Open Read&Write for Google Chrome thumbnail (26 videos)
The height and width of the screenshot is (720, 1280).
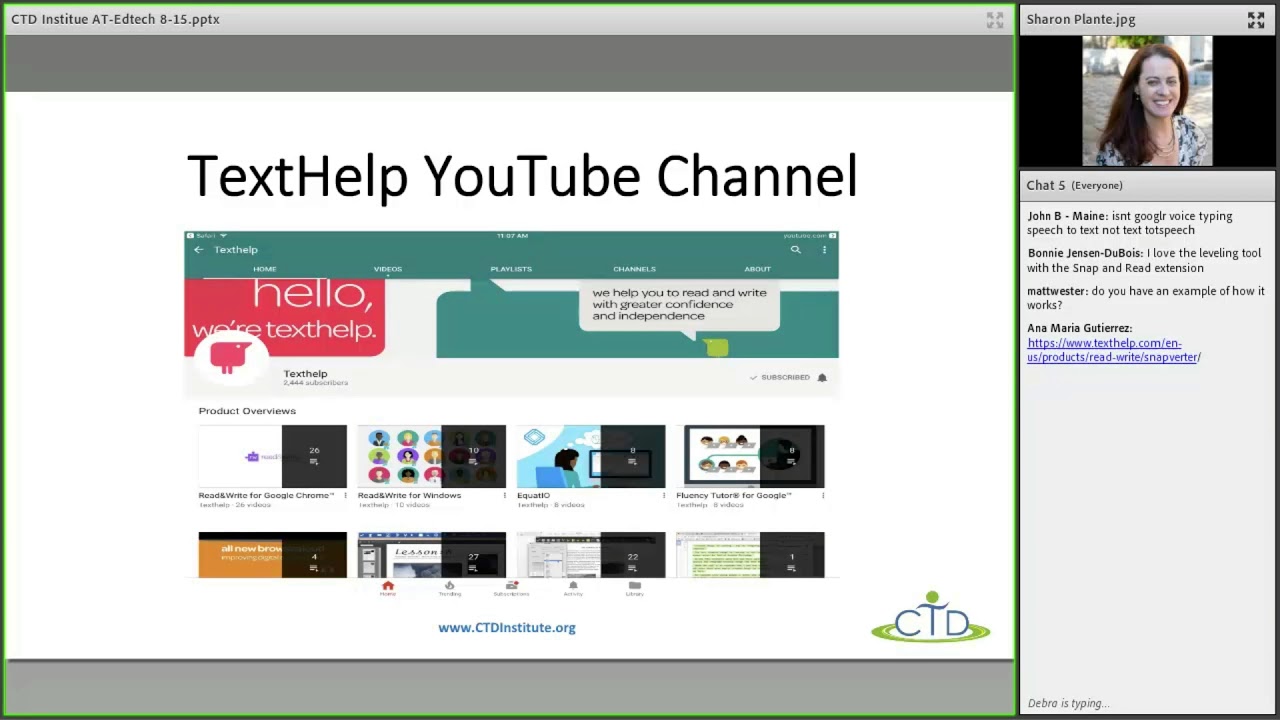(273, 457)
